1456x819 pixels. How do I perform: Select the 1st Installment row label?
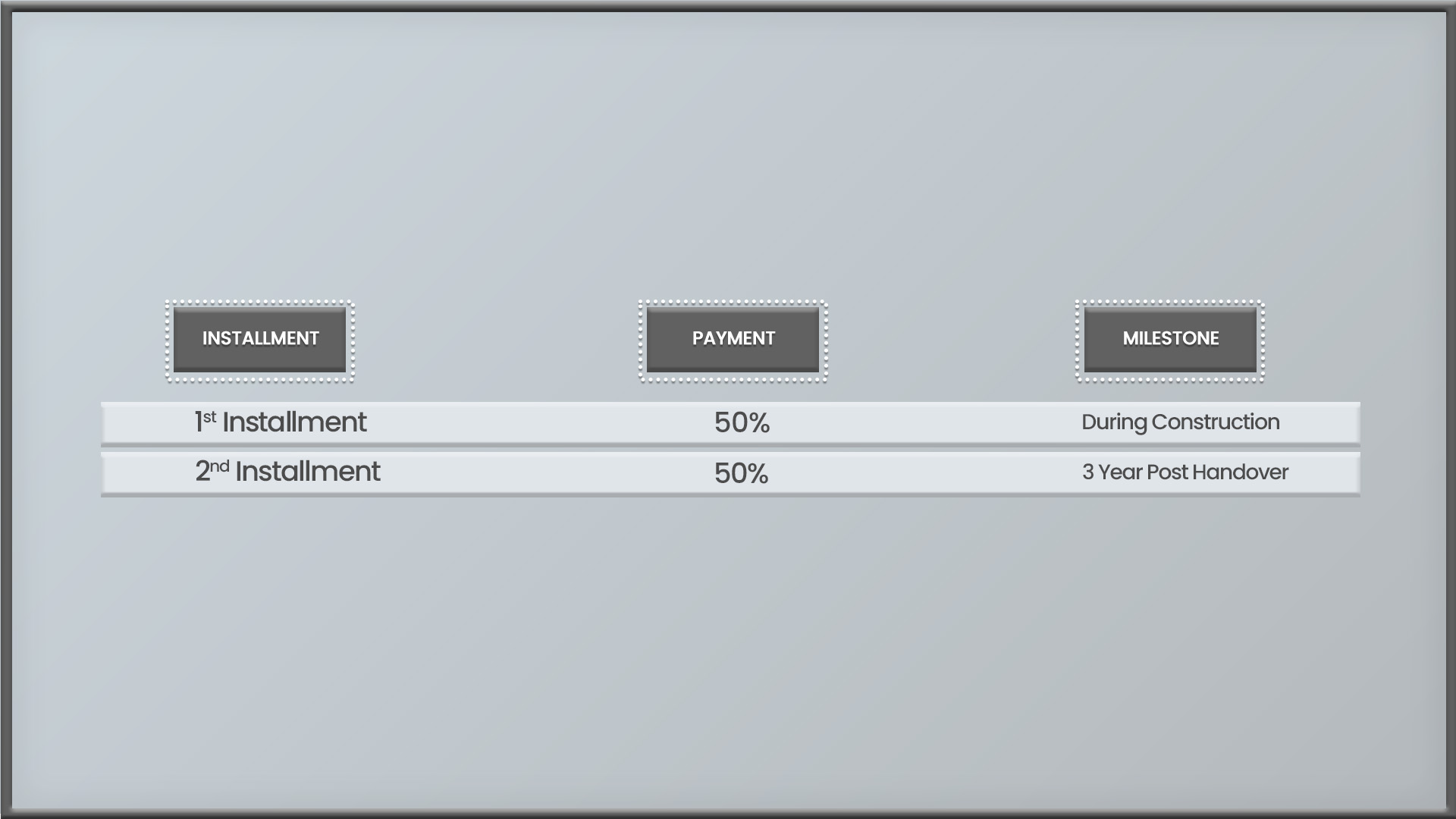[281, 422]
